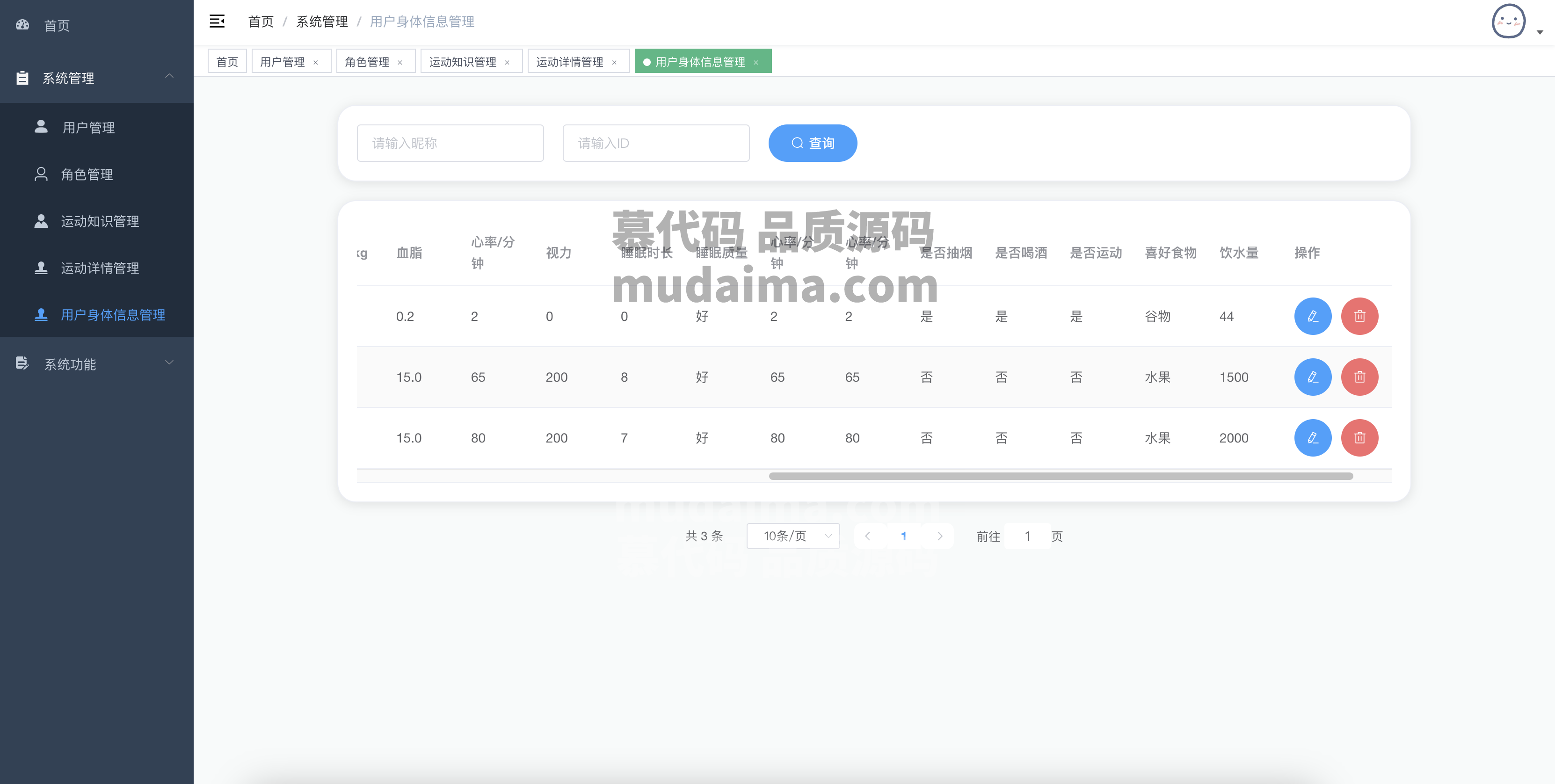Close the 用户身体信息管理 tab

point(756,62)
